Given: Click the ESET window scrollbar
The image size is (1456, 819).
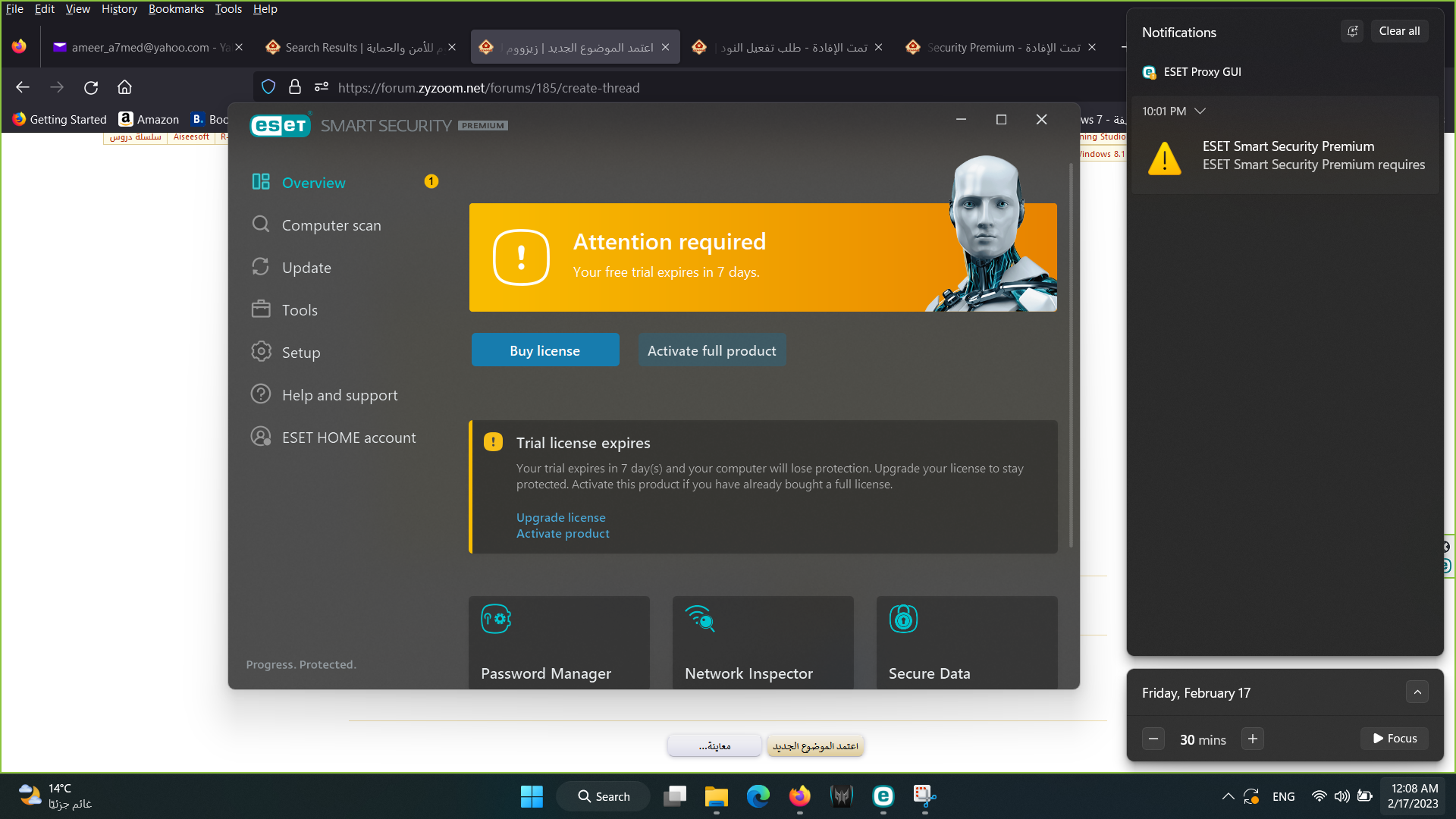Looking at the screenshot, I should click(1071, 355).
